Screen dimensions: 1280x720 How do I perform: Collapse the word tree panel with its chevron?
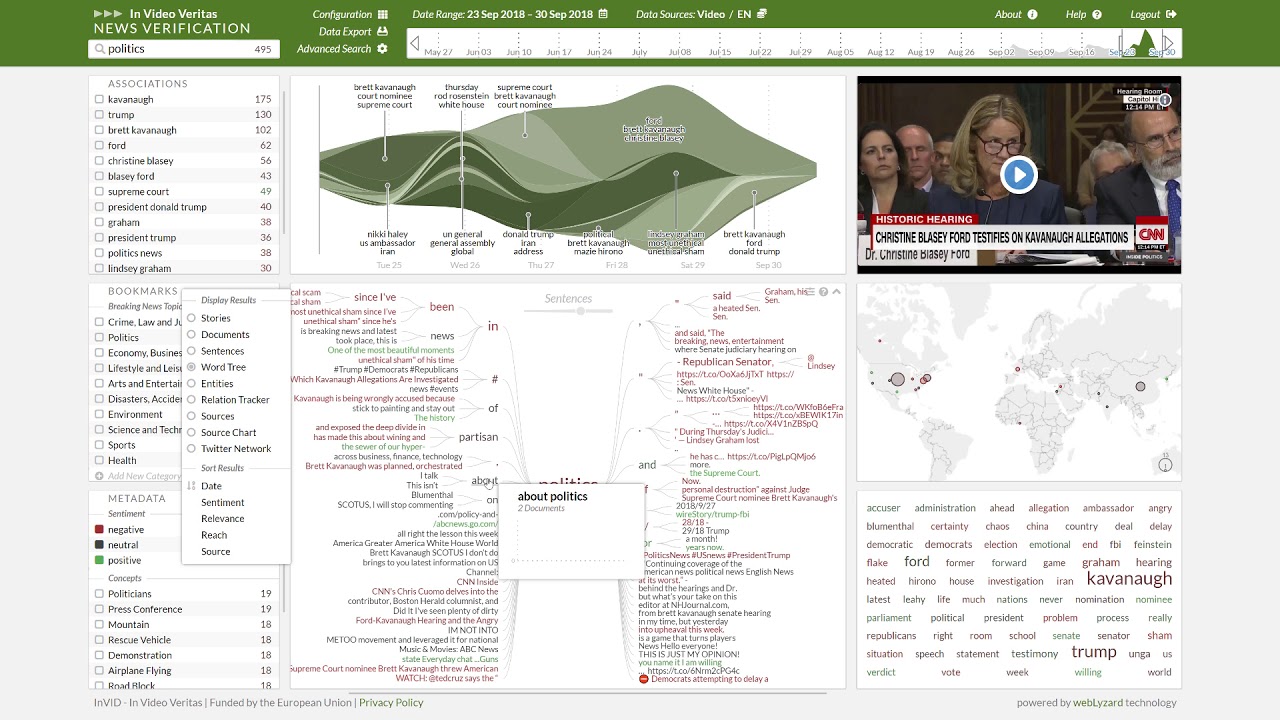pos(836,291)
